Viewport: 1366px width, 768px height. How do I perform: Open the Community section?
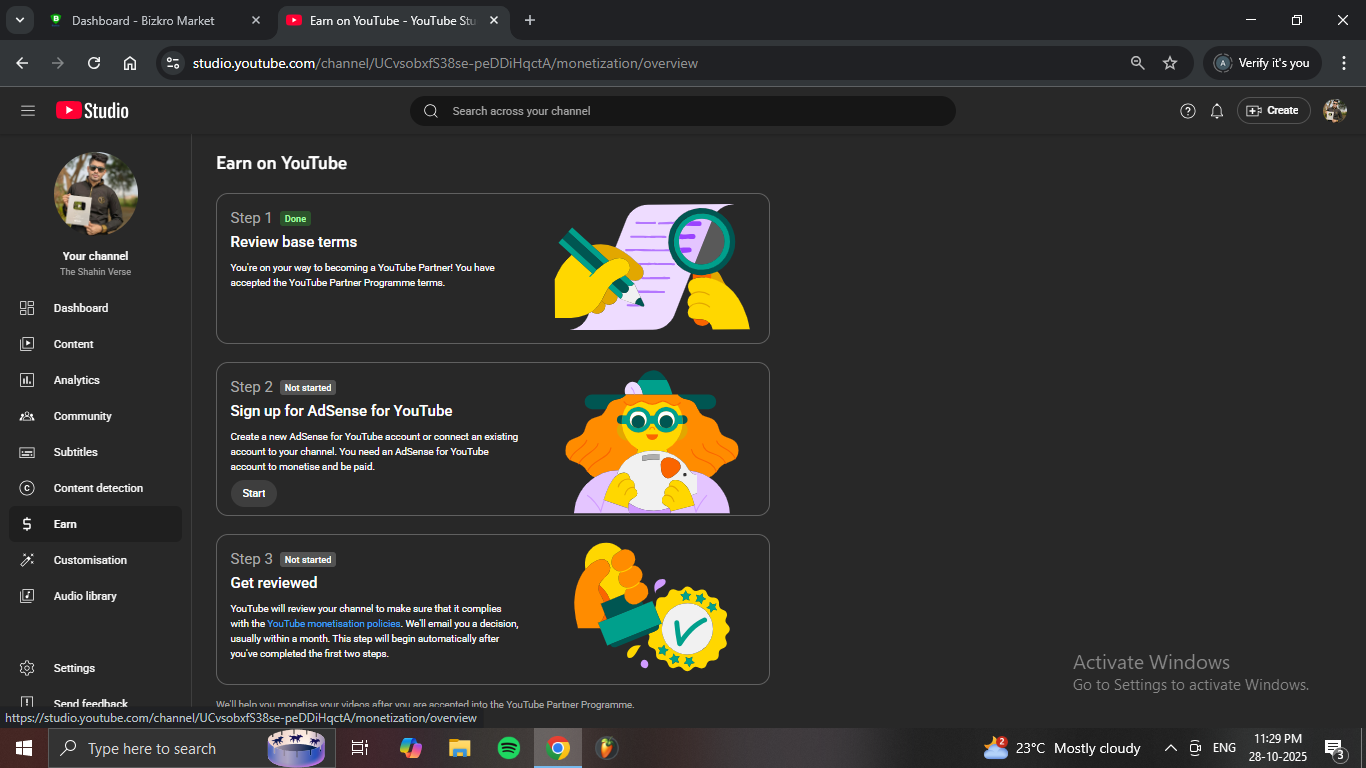82,416
